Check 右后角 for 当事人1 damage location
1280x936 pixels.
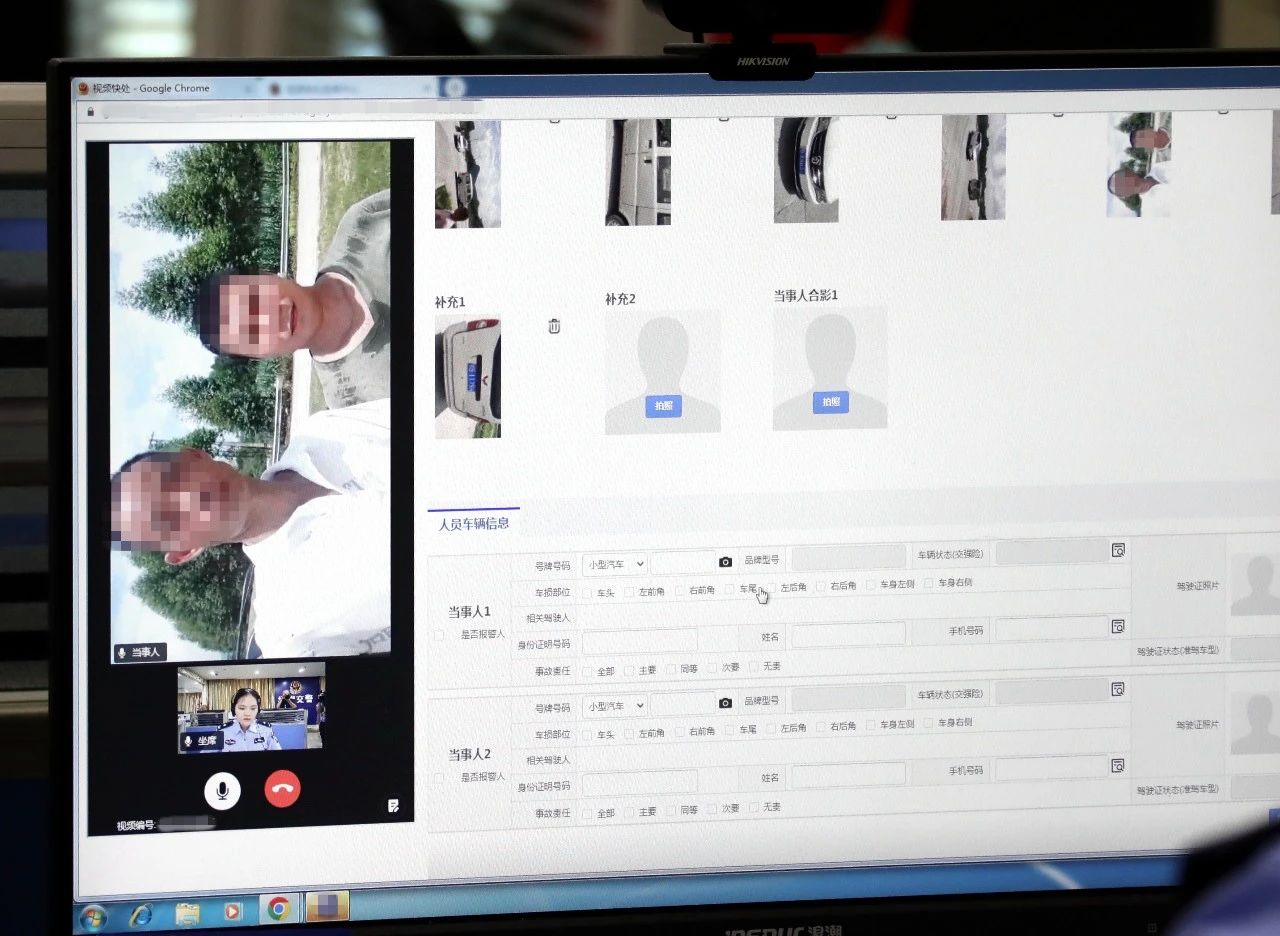(821, 586)
